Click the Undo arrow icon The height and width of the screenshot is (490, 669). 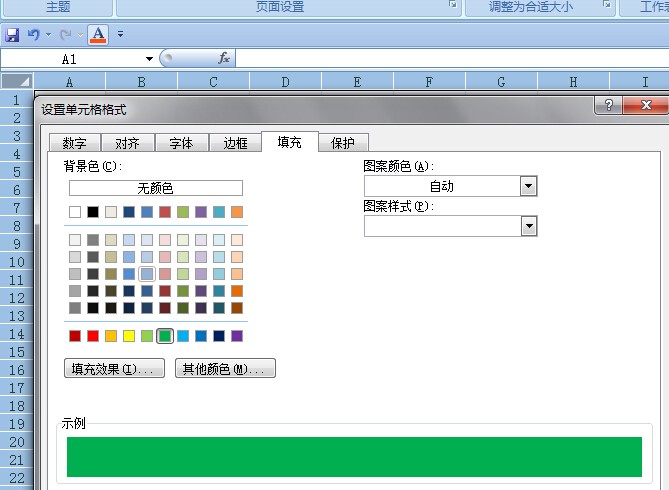point(34,35)
